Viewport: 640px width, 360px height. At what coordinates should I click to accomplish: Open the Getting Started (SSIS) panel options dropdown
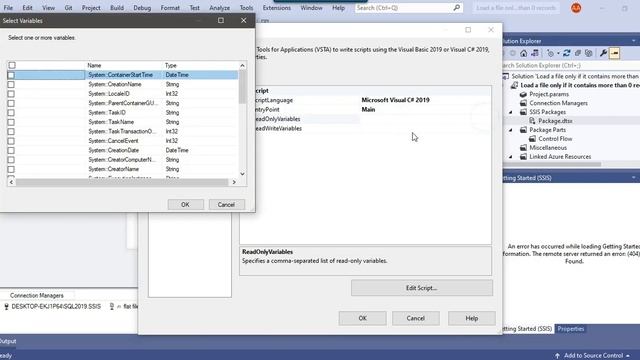point(633,178)
